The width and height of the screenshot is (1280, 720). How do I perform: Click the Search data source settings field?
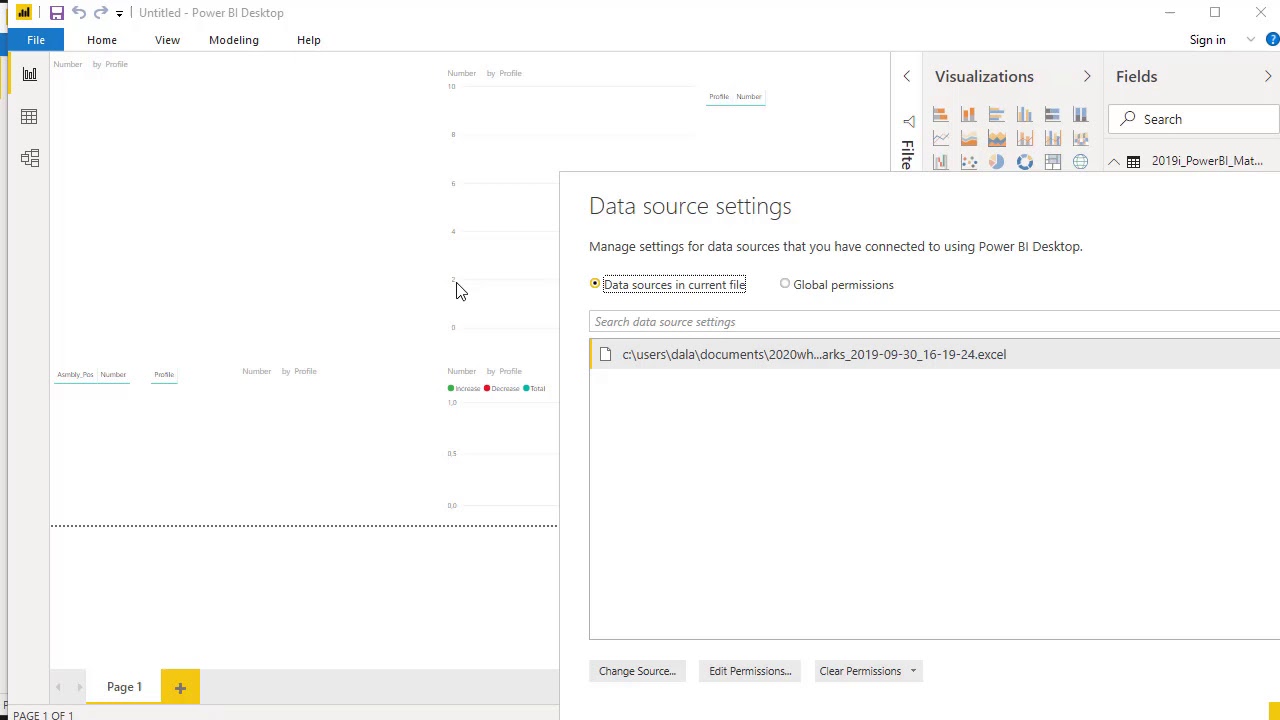(x=934, y=322)
